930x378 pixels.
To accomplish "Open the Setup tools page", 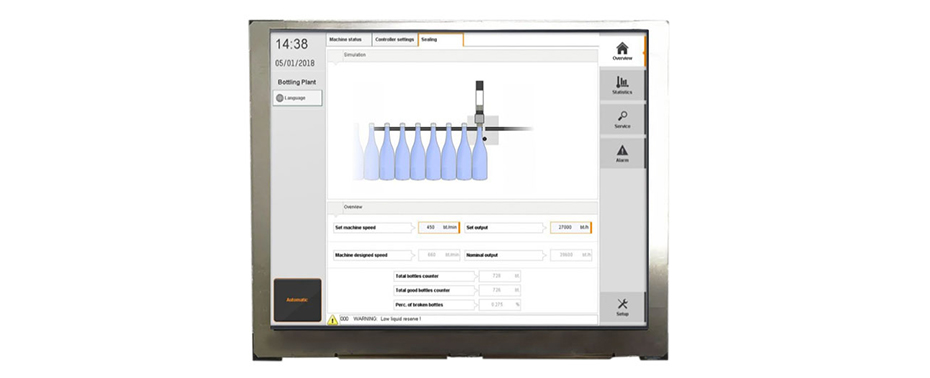I will coord(622,307).
